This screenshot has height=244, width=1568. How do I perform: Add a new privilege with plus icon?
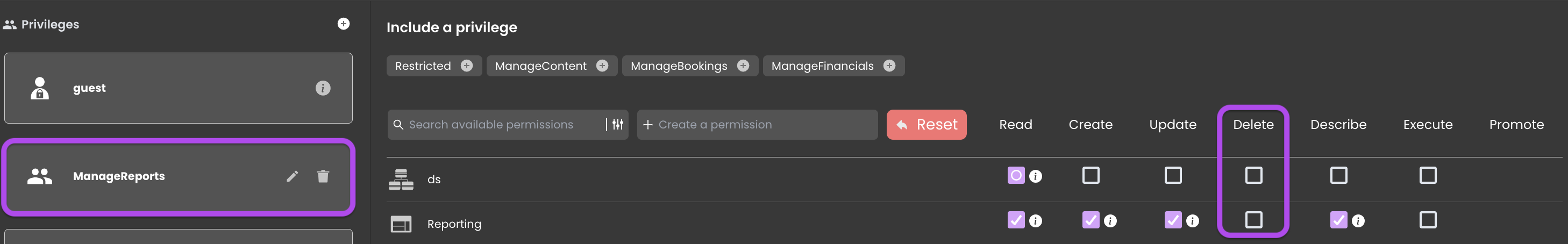click(343, 24)
